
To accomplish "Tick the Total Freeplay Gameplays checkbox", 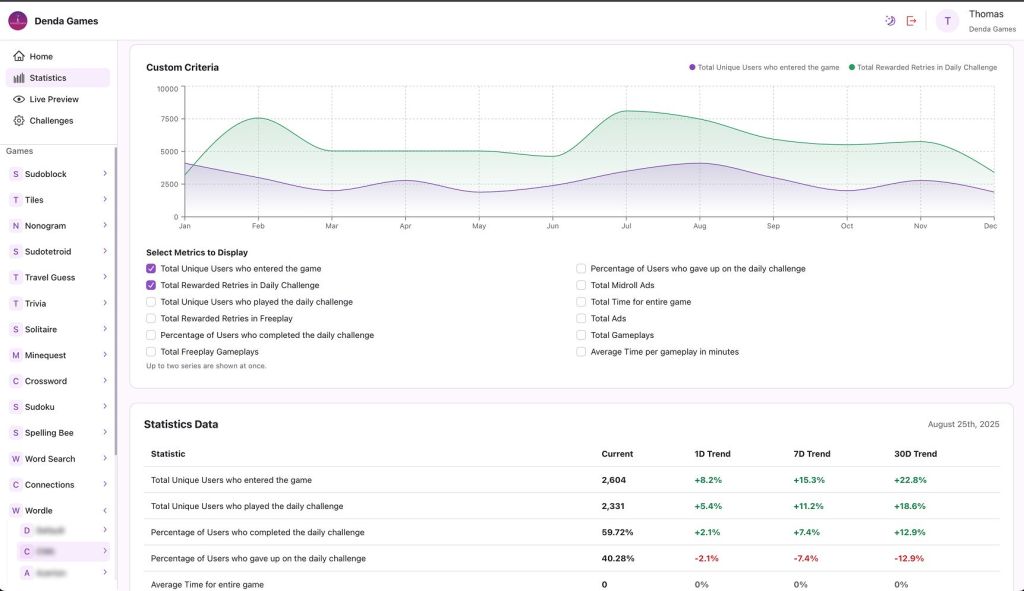I will [x=151, y=352].
